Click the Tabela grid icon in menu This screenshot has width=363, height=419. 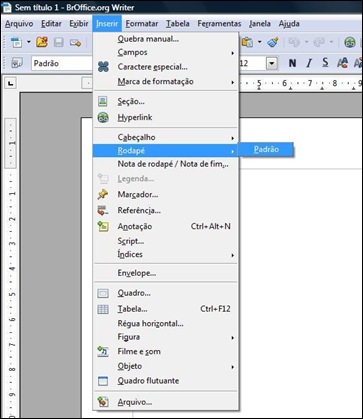(x=103, y=309)
